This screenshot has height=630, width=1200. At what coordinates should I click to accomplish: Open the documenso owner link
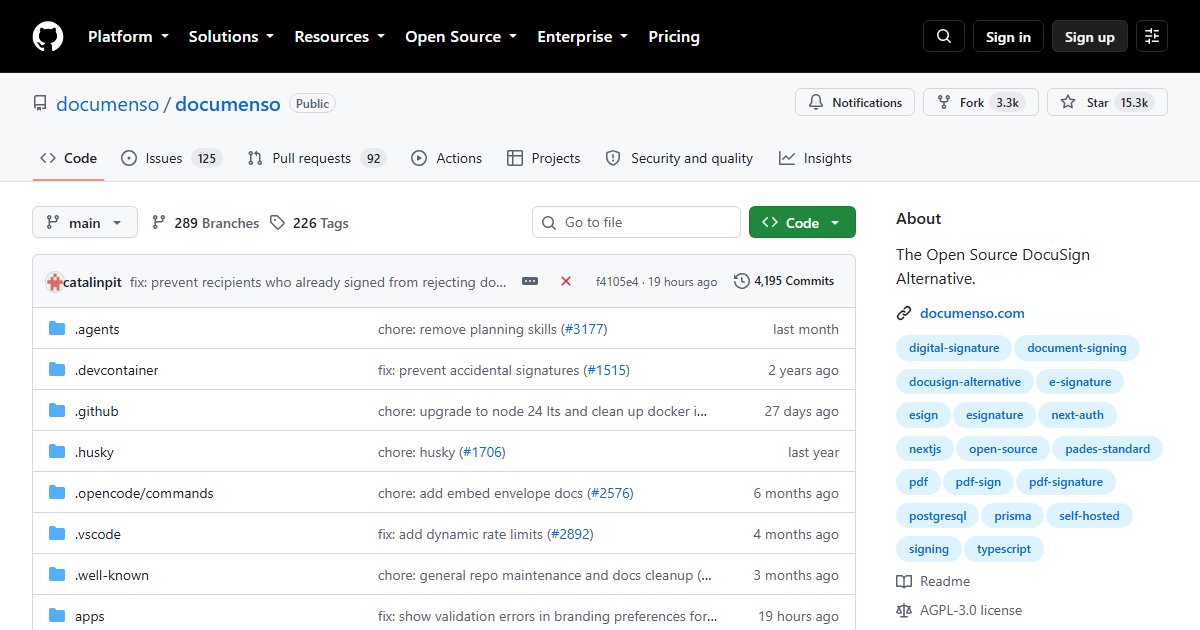[107, 103]
